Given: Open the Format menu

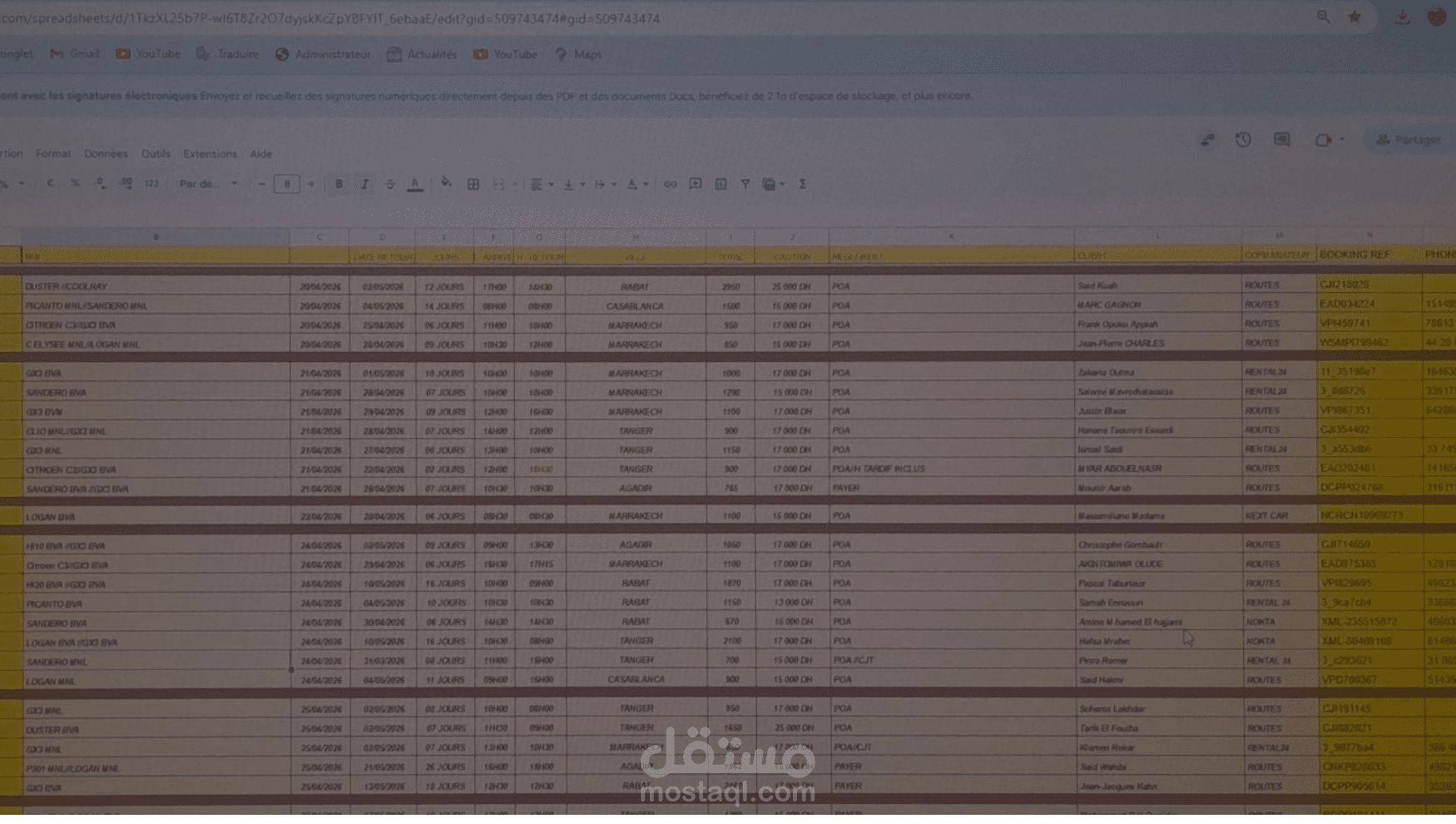Looking at the screenshot, I should [x=53, y=153].
